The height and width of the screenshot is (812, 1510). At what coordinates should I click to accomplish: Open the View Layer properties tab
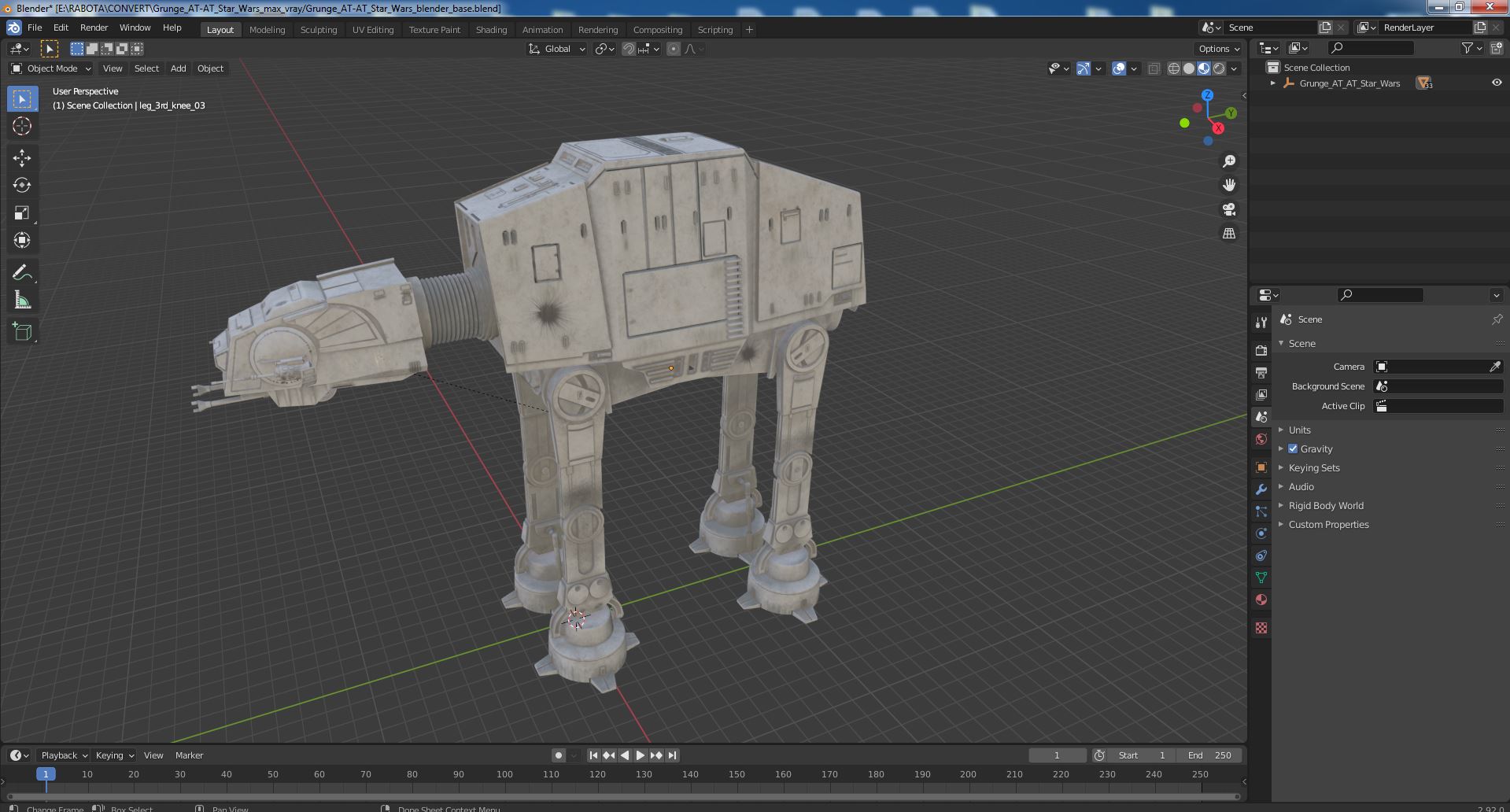pyautogui.click(x=1261, y=394)
